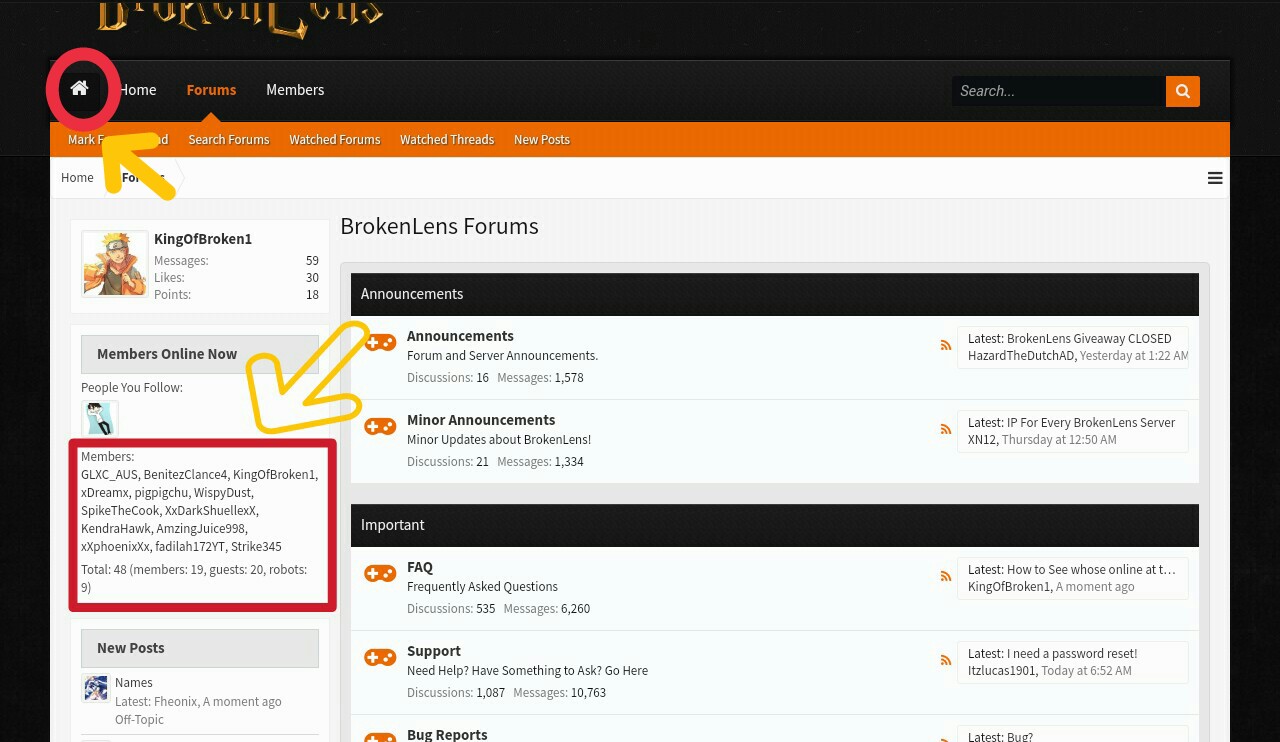Image resolution: width=1280 pixels, height=742 pixels.
Task: Open the Minor Announcements forum link
Action: click(x=481, y=420)
